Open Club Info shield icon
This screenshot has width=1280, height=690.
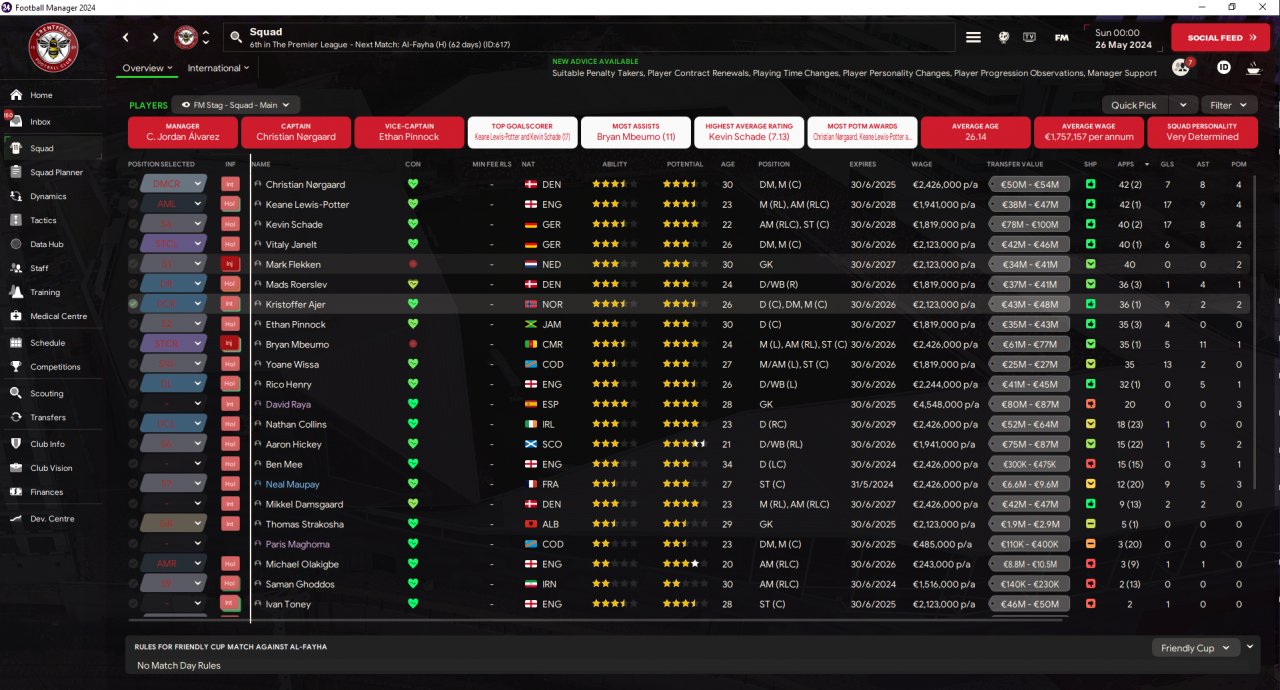16,444
